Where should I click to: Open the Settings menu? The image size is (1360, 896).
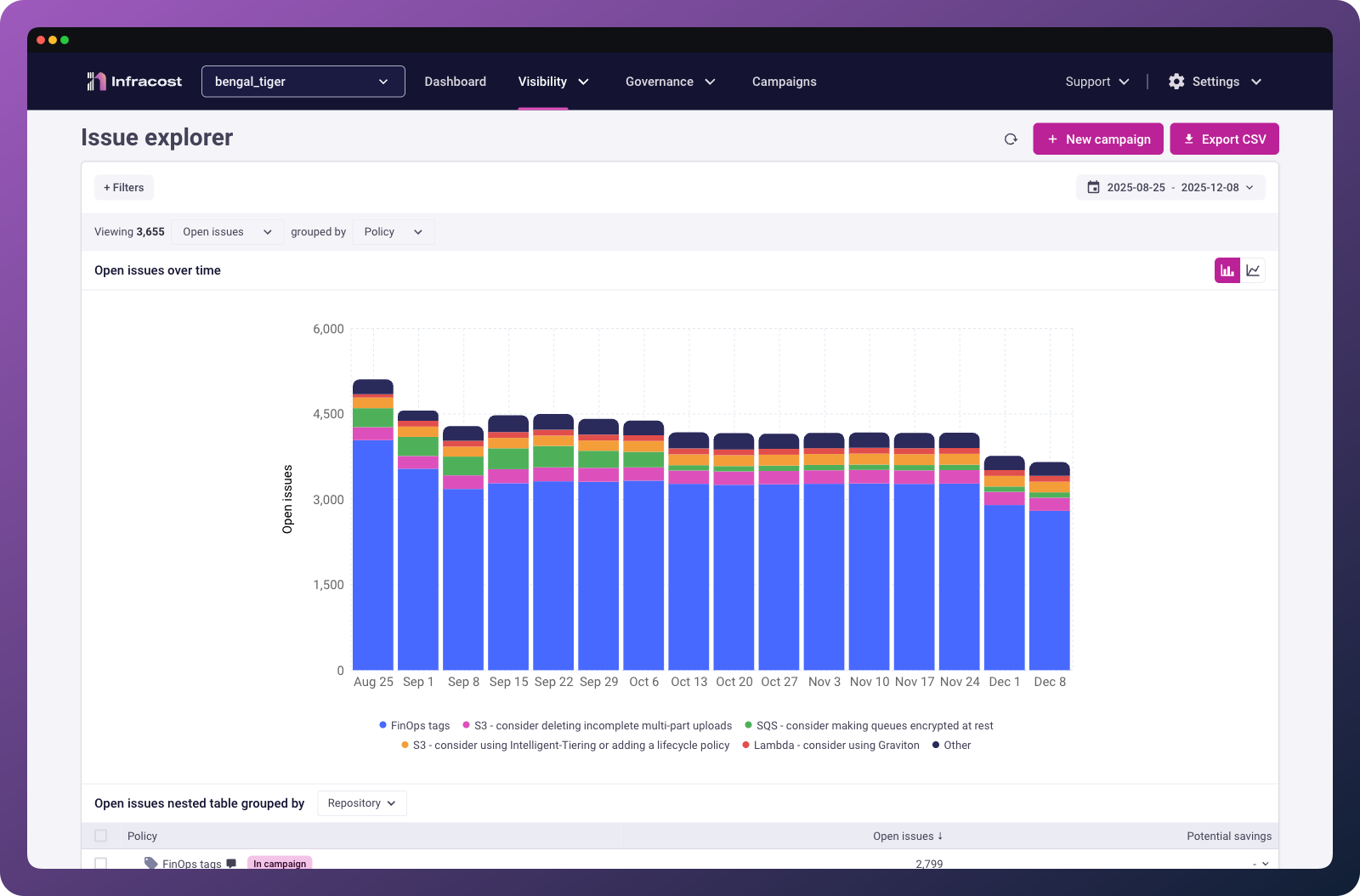[1215, 82]
